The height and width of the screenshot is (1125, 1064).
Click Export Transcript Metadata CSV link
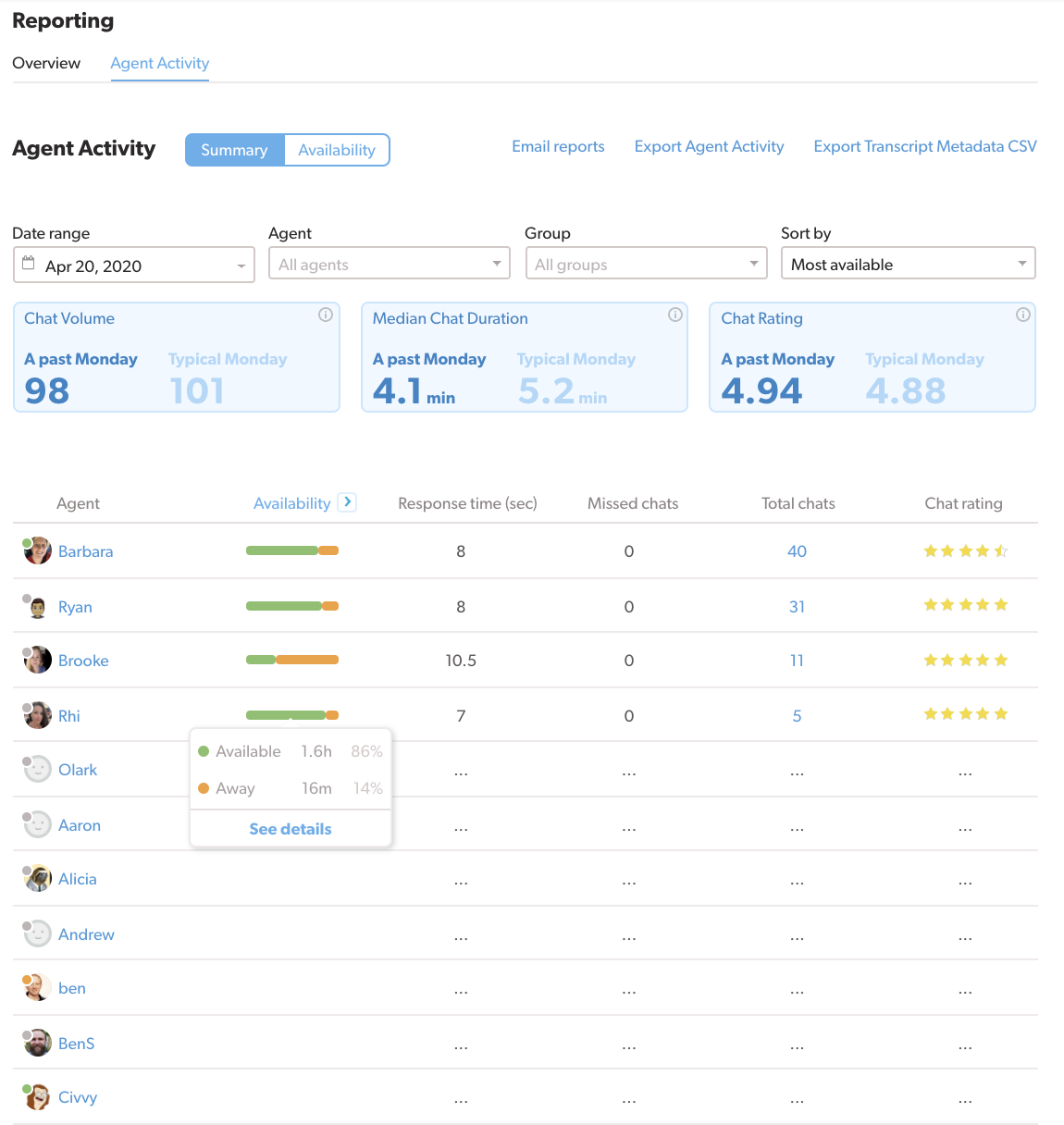925,146
